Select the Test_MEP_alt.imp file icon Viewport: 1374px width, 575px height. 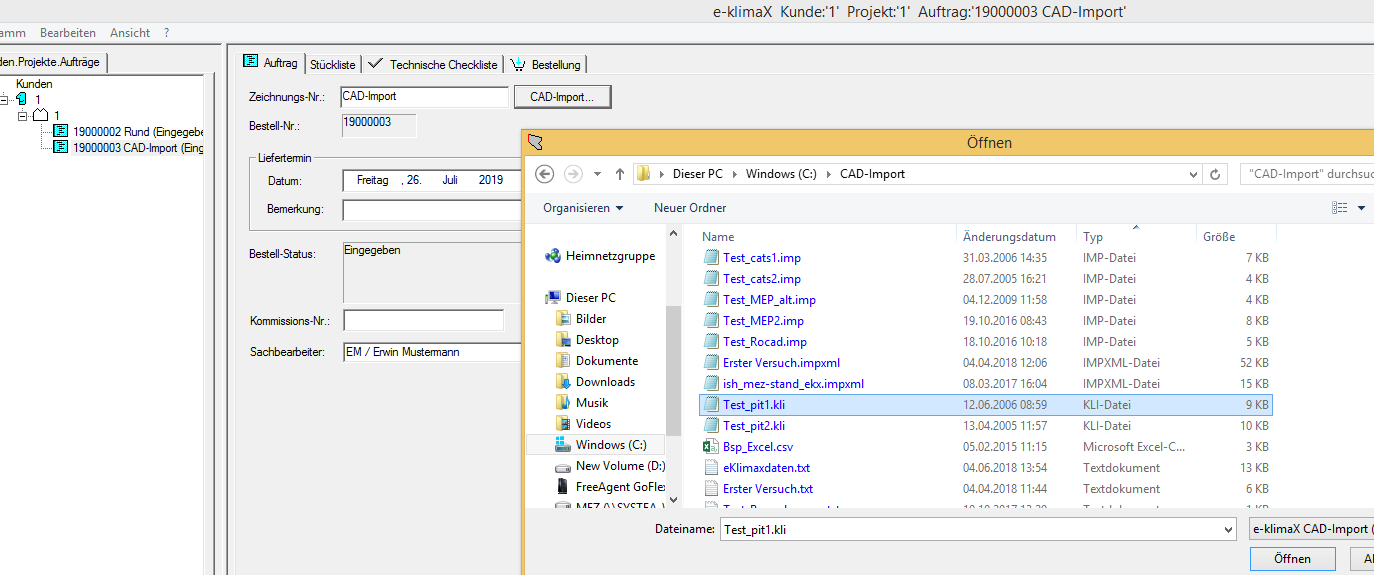711,300
